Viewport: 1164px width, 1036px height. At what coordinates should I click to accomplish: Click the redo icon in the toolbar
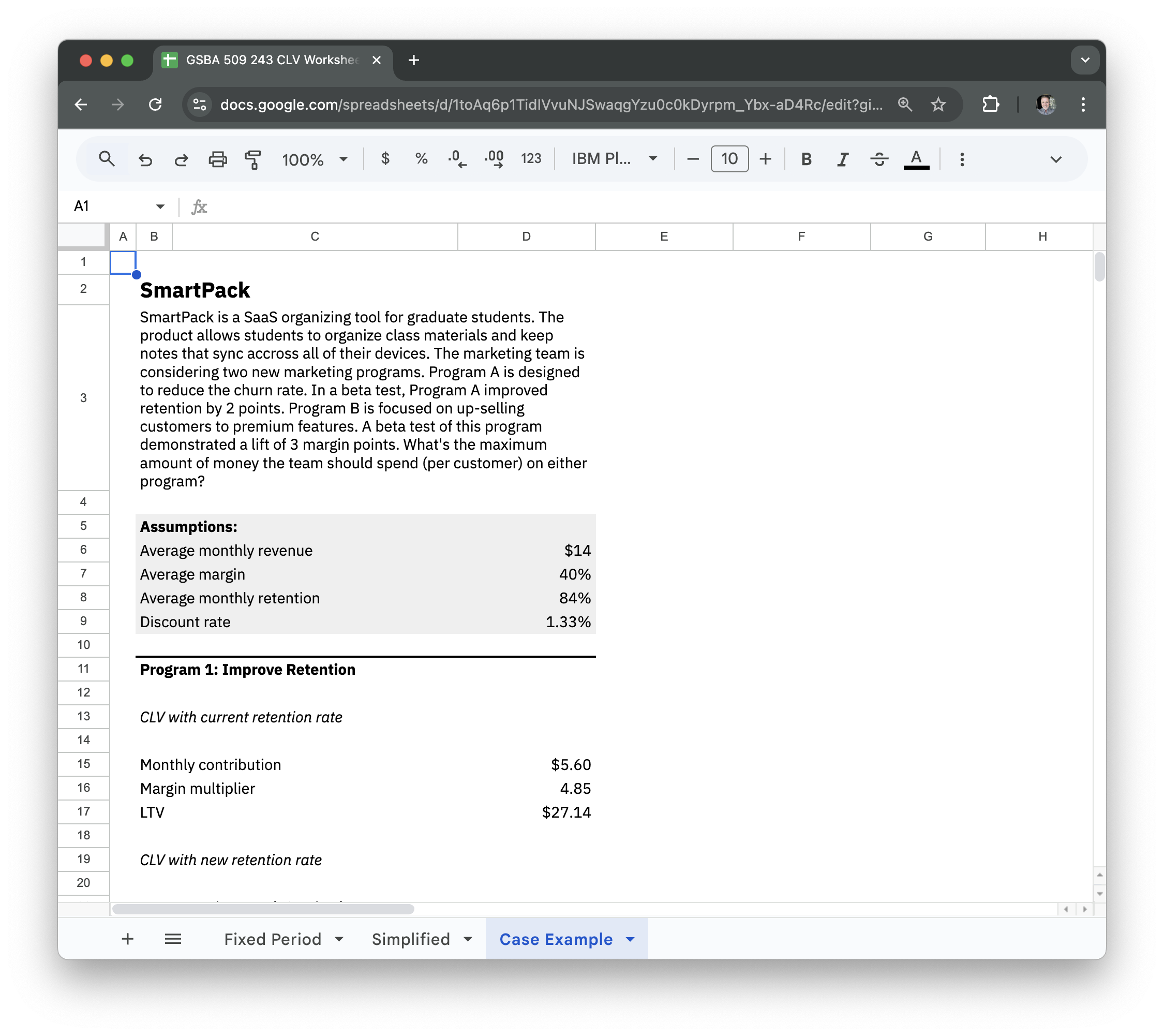tap(181, 159)
